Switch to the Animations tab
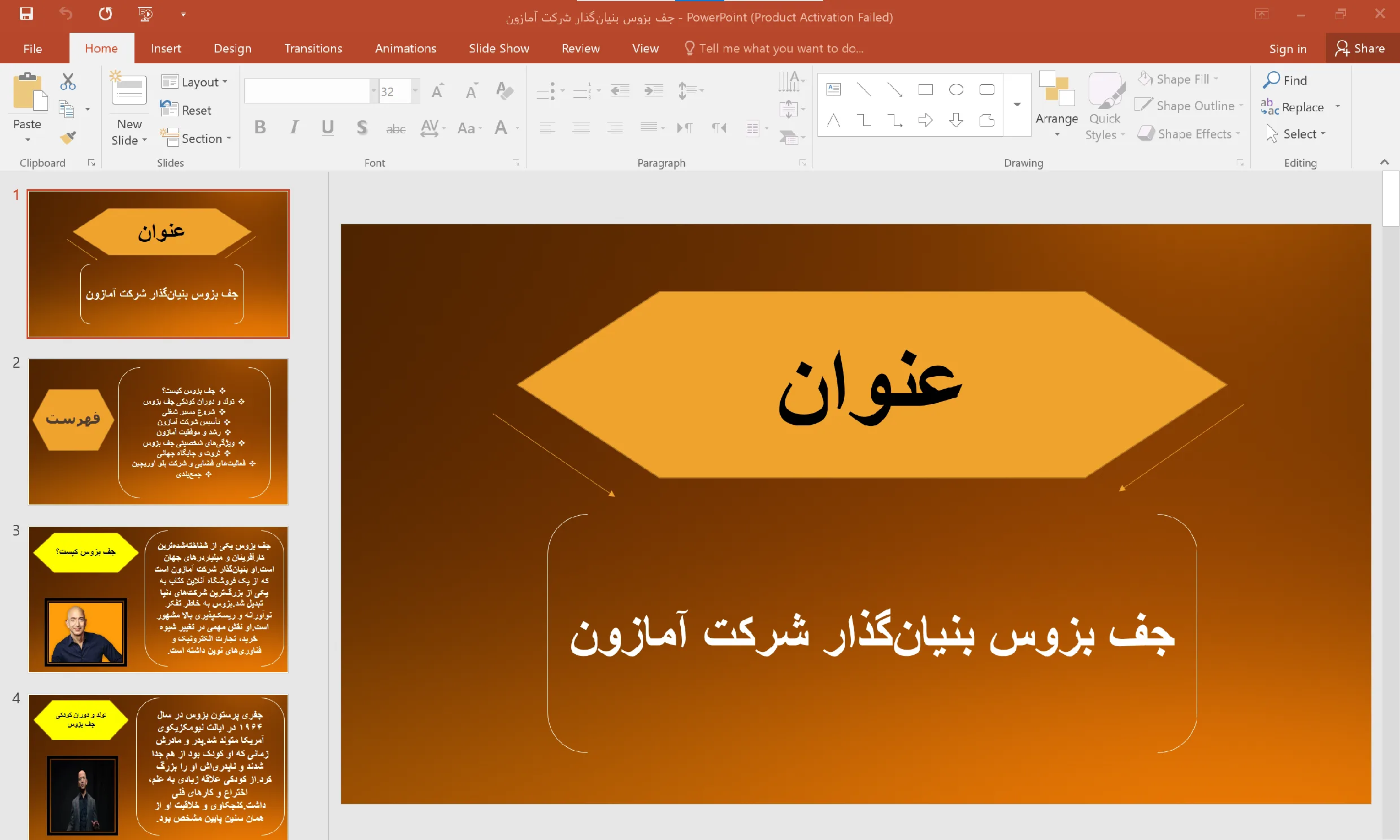Viewport: 1400px width, 840px height. pos(405,49)
